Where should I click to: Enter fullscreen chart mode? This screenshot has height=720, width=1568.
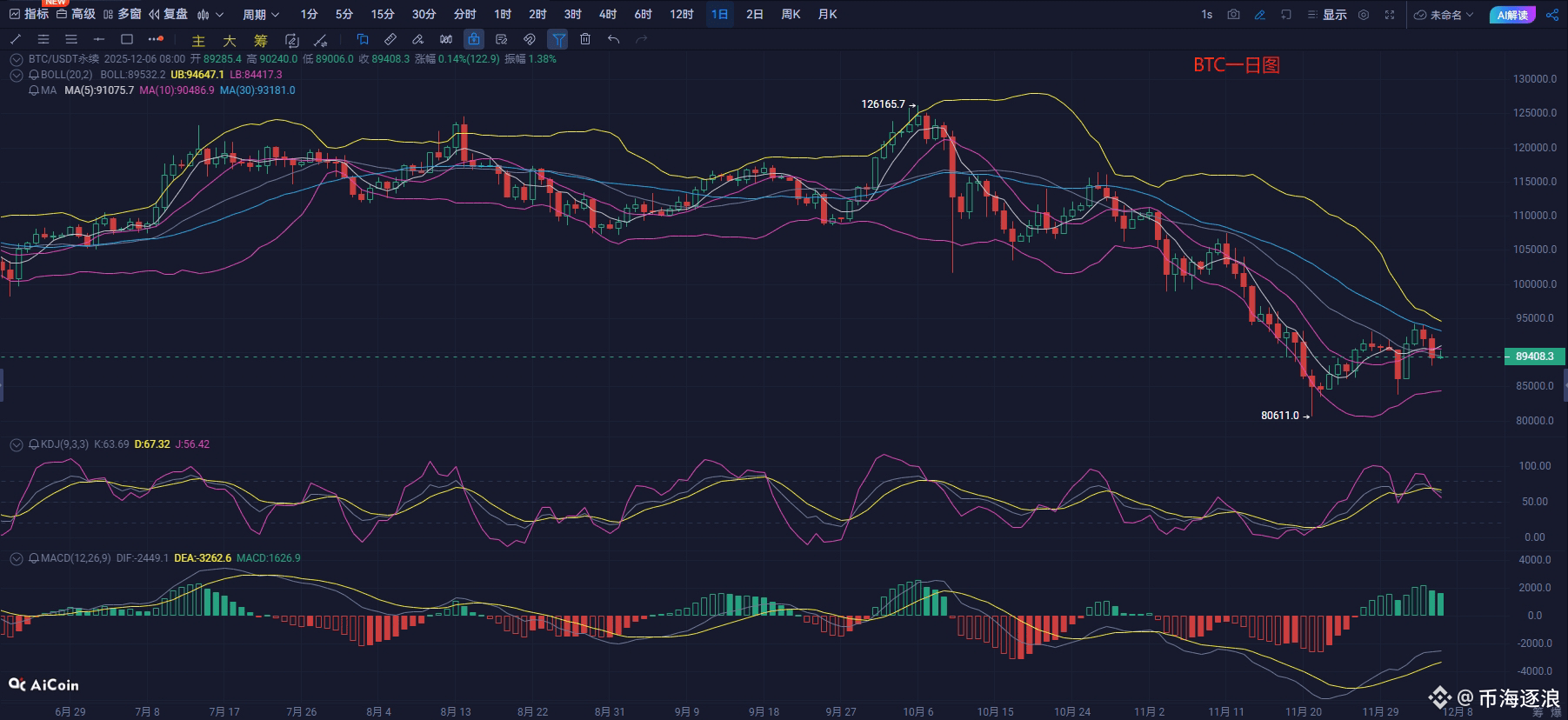point(1390,15)
